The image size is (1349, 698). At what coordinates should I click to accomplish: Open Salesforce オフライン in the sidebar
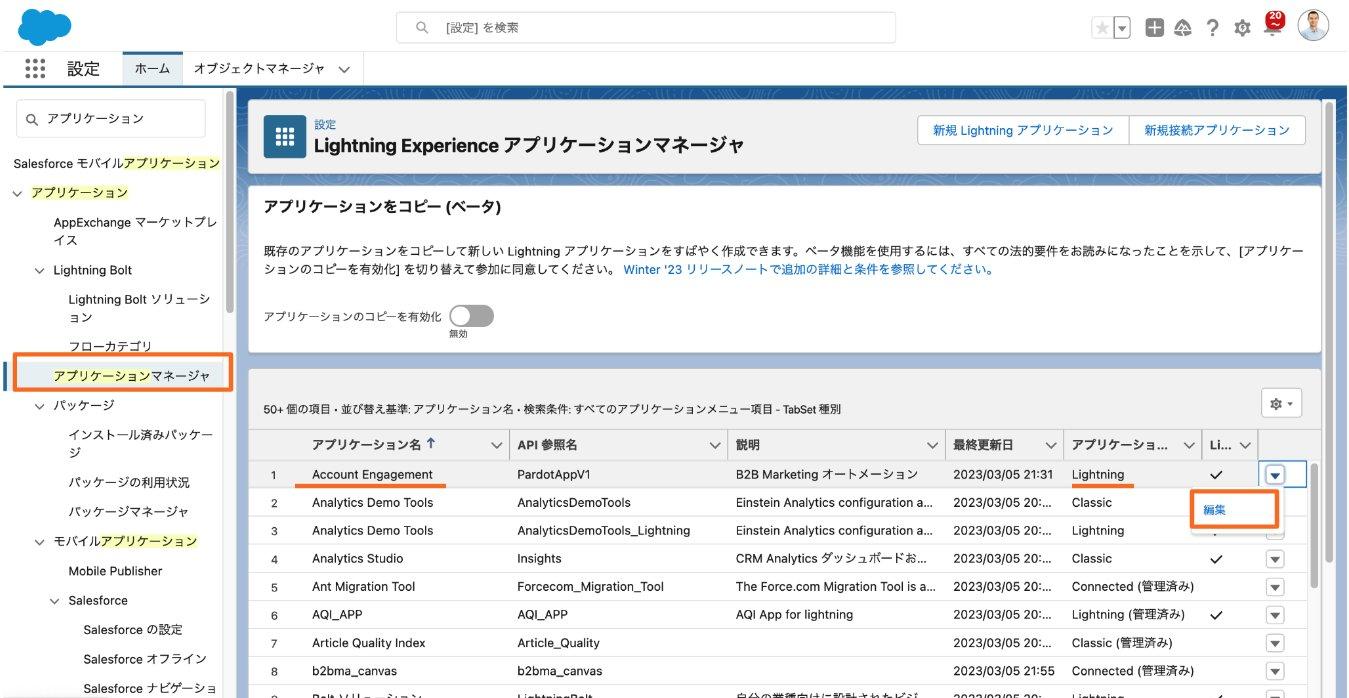[x=145, y=659]
